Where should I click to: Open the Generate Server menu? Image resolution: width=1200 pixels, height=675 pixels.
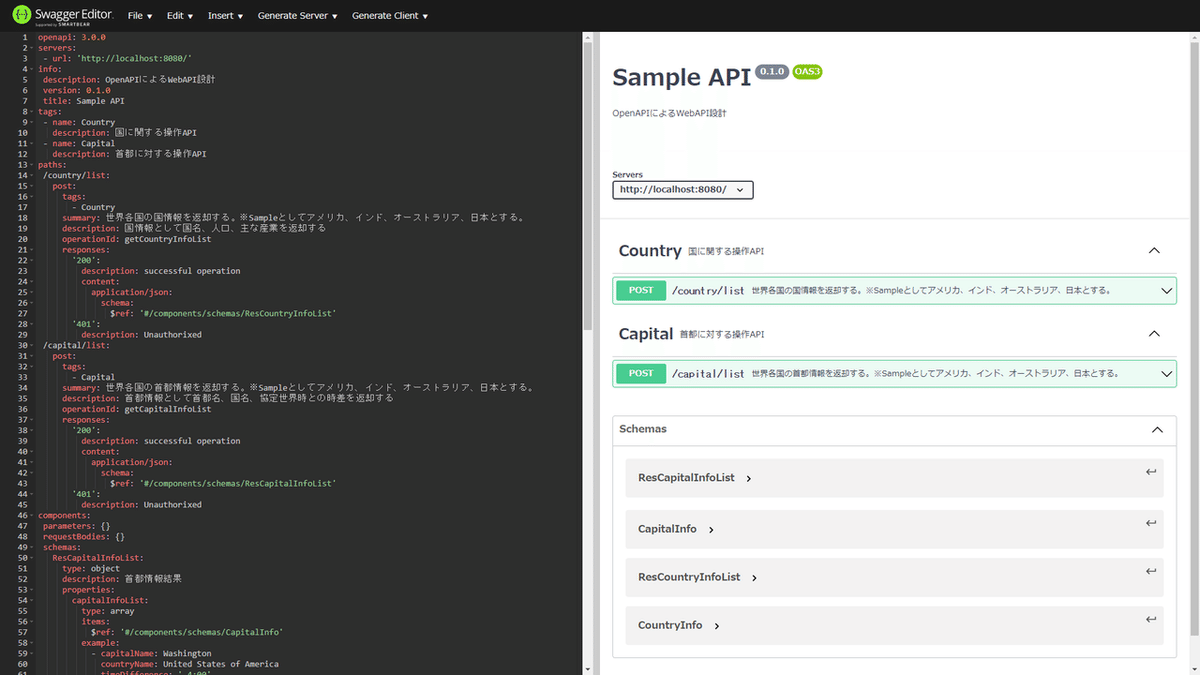[297, 16]
